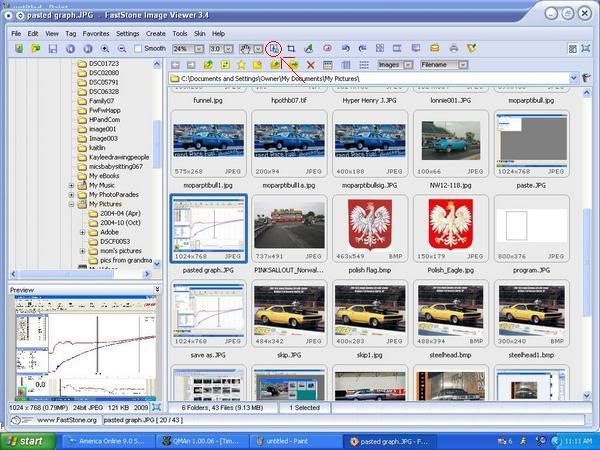Click the Print icon in toolbar

coord(454,48)
